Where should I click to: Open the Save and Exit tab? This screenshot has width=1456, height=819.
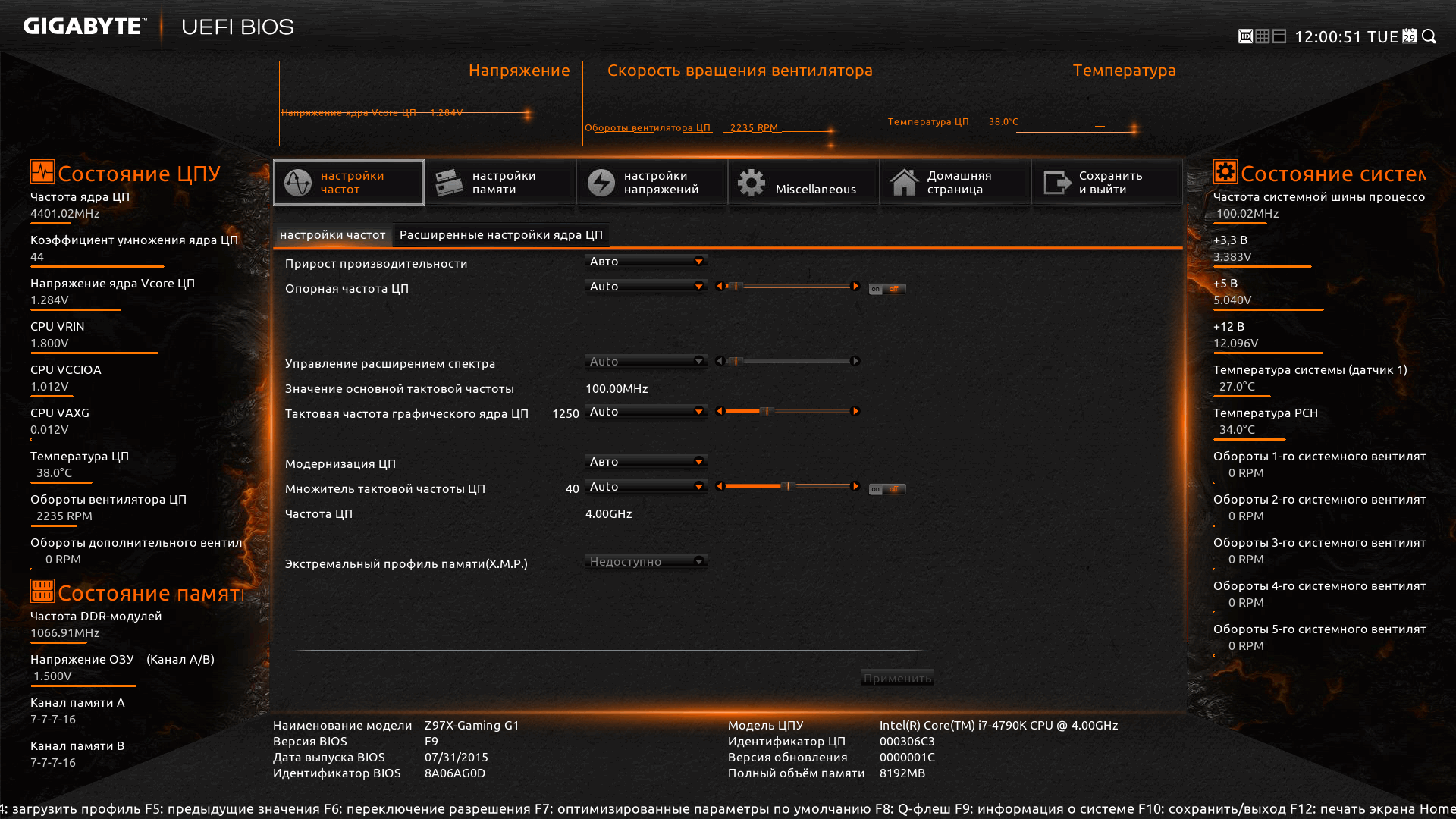coord(1107,182)
